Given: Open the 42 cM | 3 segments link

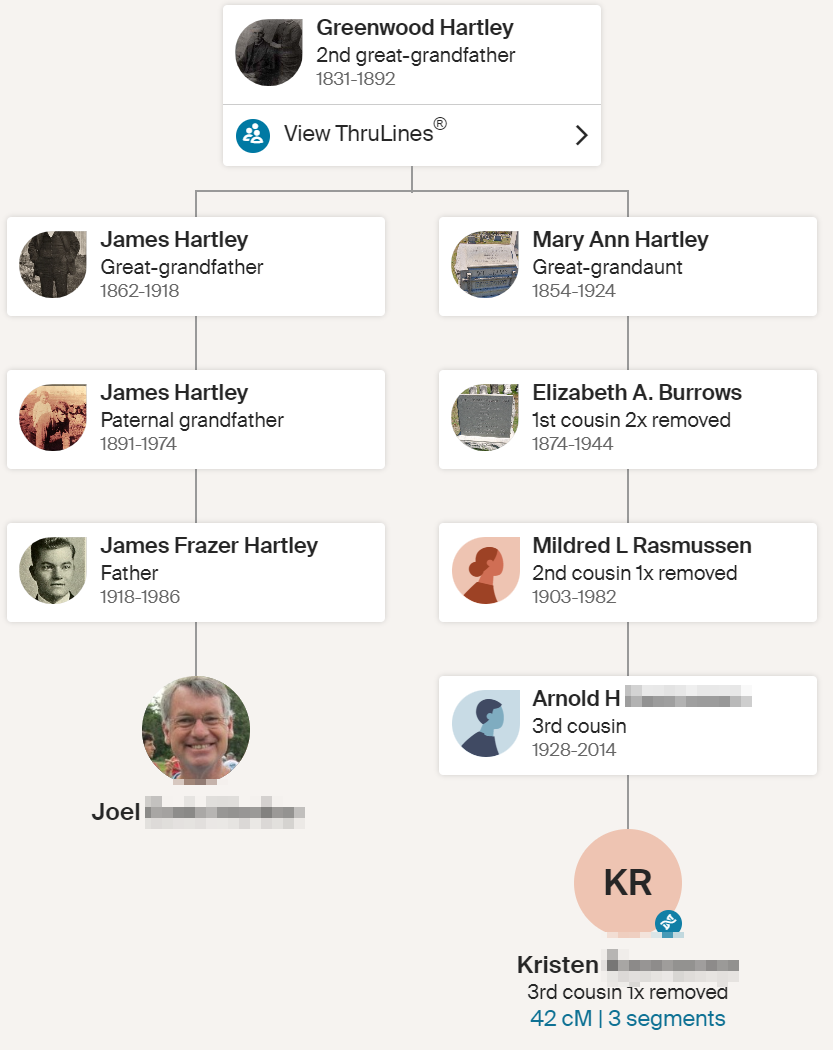Looking at the screenshot, I should pos(627,1019).
